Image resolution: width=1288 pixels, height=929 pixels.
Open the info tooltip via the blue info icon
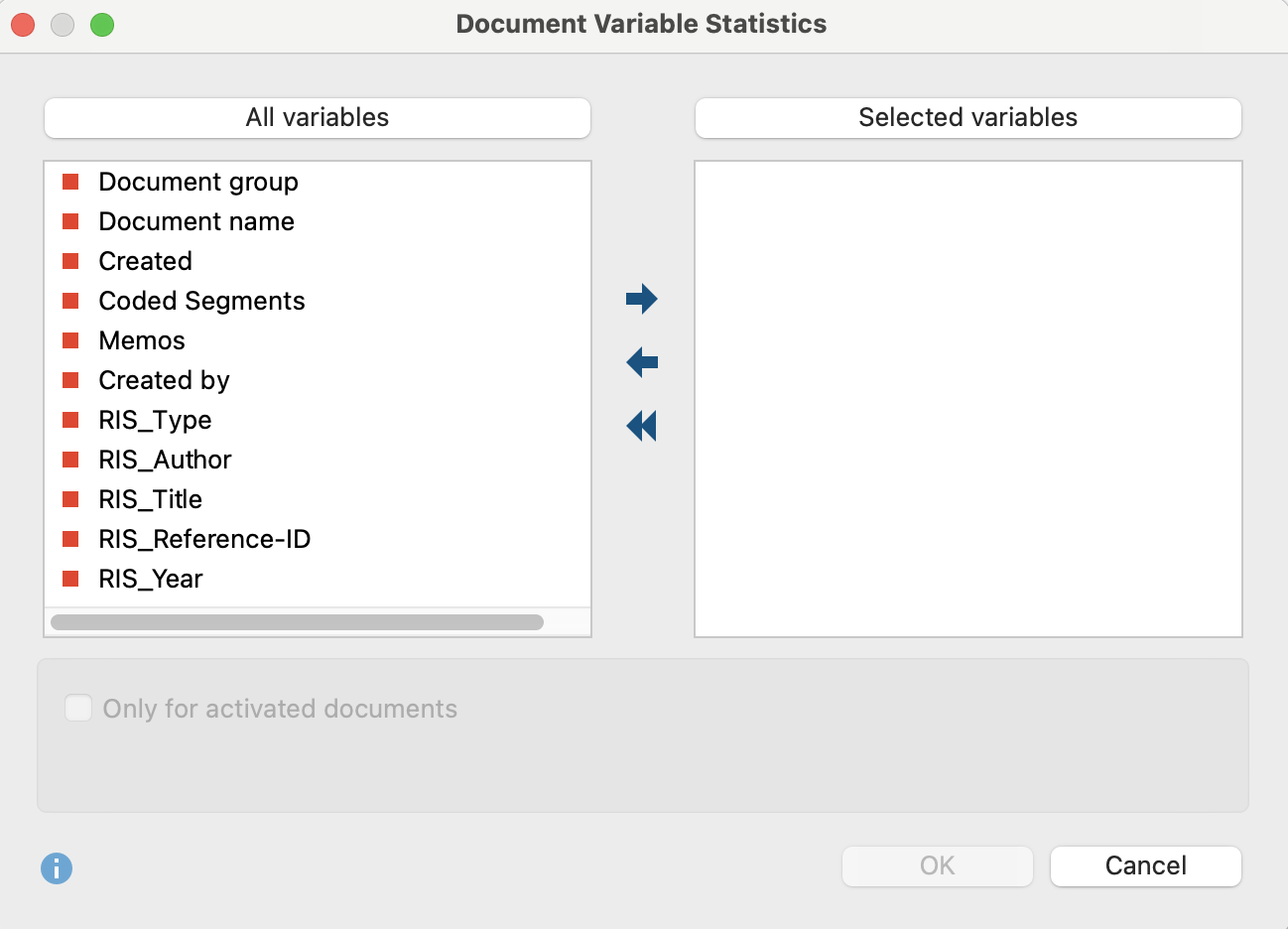[x=57, y=868]
